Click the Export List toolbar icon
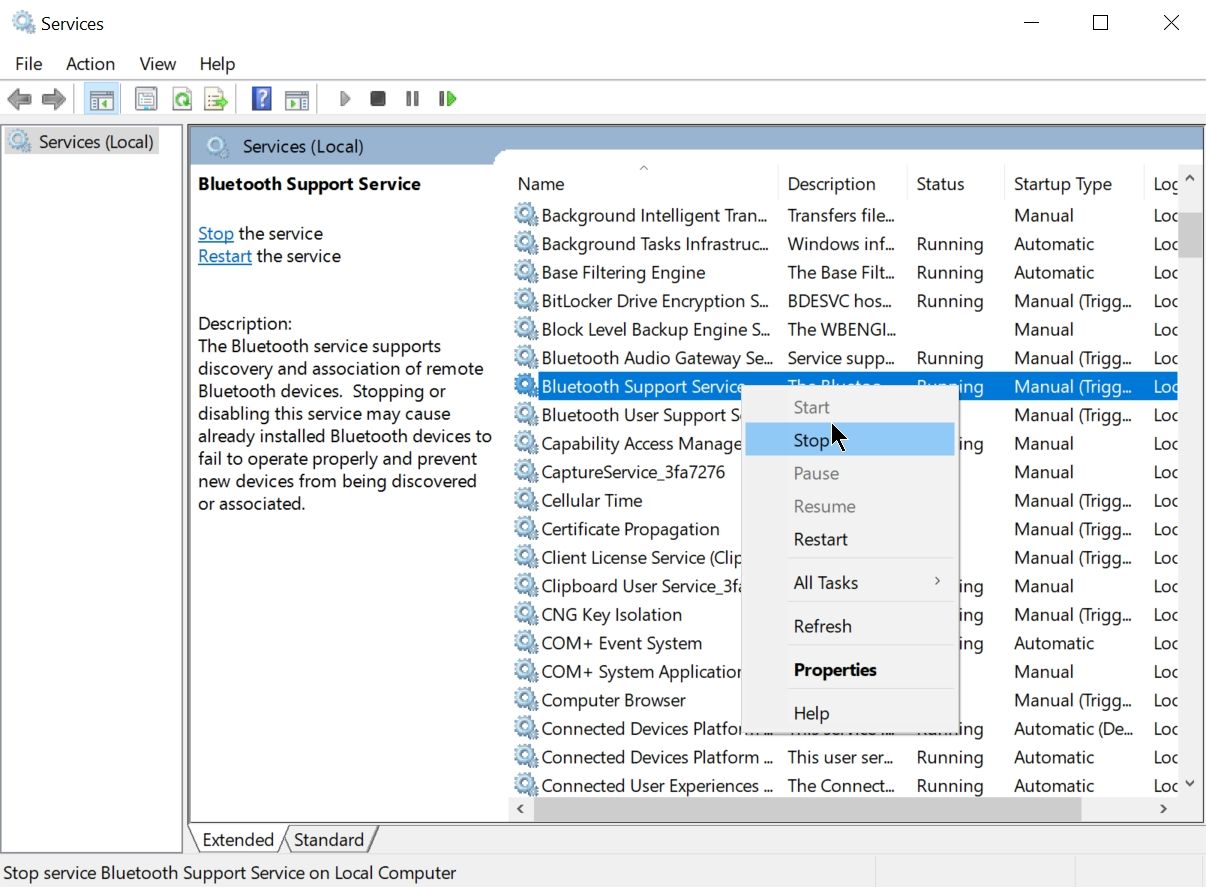The height and width of the screenshot is (887, 1206). (215, 99)
